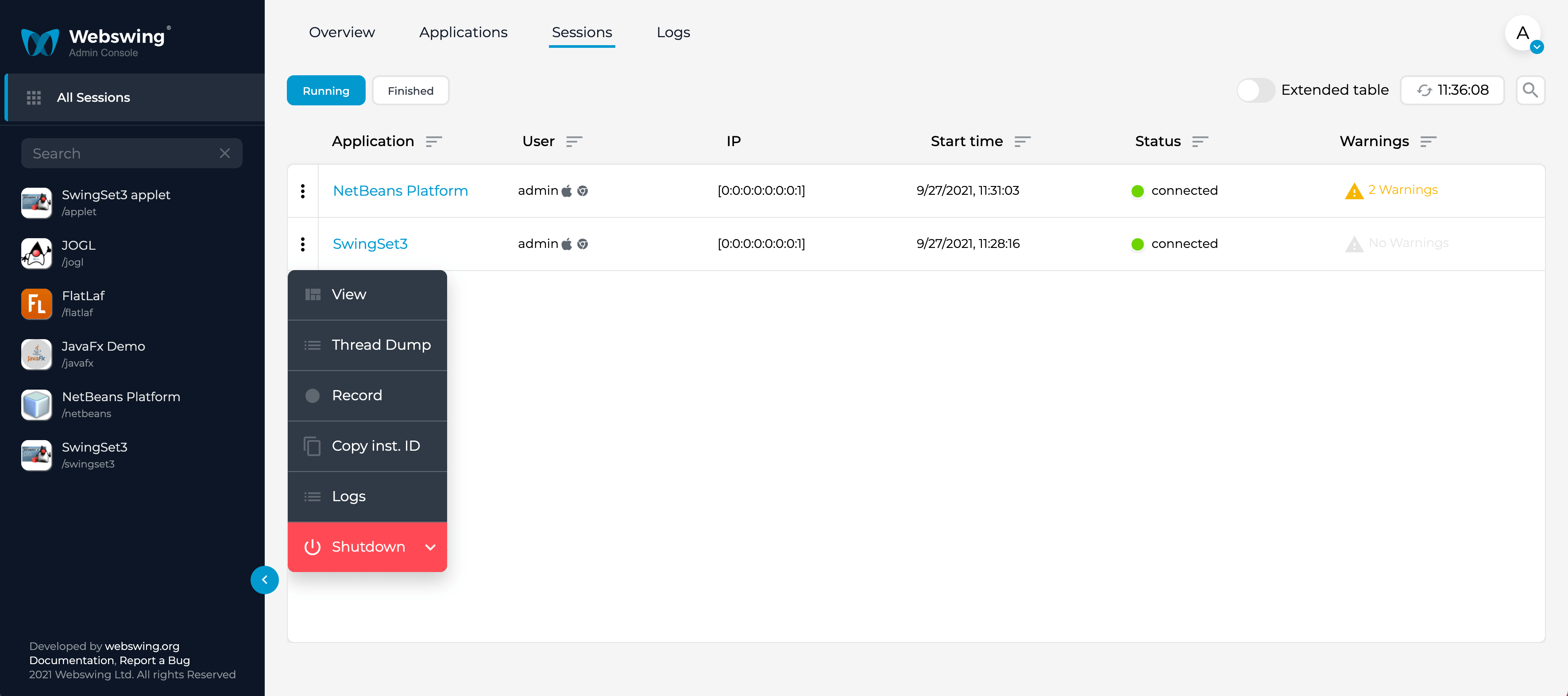Screen dimensions: 1568x696
Task: Follow the Report a Bug link
Action: click(x=154, y=660)
